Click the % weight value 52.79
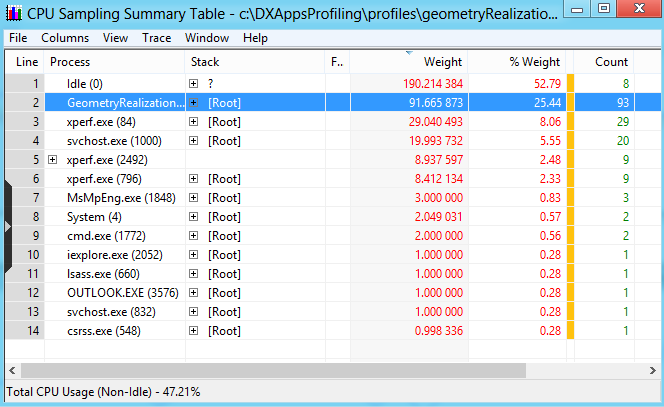Screen dimensions: 664x407 (547, 84)
